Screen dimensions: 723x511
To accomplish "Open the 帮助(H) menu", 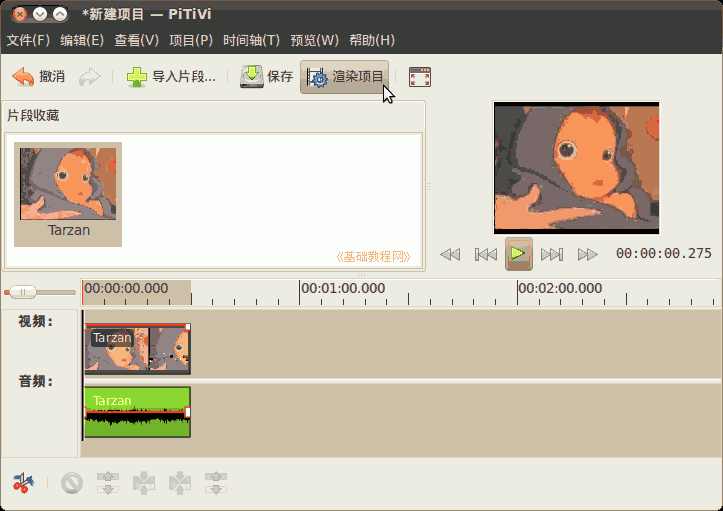I will click(372, 40).
